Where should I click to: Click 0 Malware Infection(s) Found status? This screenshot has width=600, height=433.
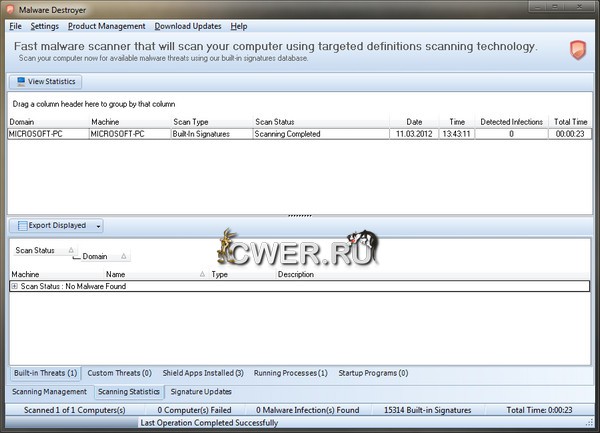308,410
